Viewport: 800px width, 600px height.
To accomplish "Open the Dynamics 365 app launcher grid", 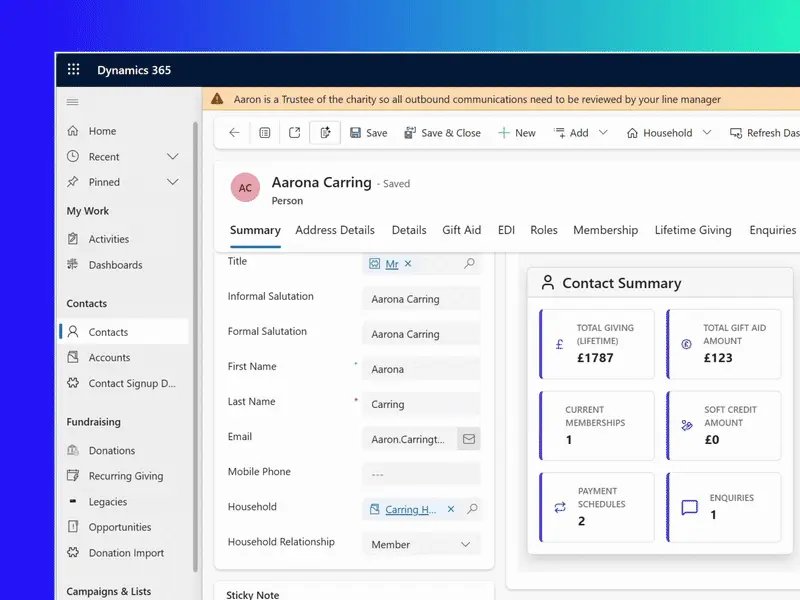I will click(73, 70).
